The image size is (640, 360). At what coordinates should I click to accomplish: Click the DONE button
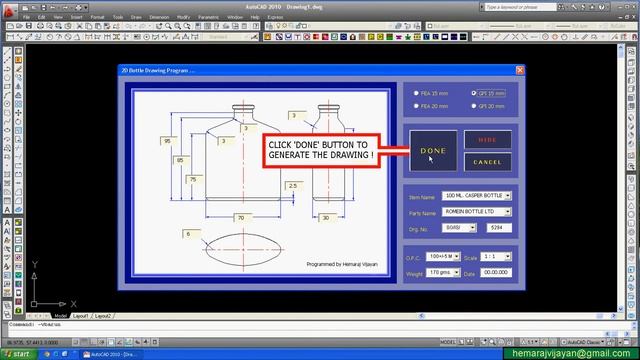point(433,151)
